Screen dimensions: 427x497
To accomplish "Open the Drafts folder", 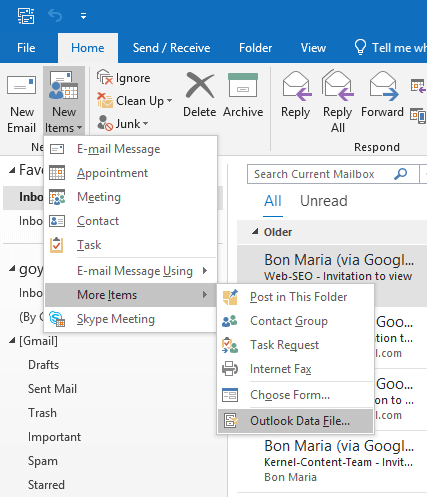I will pos(44,365).
